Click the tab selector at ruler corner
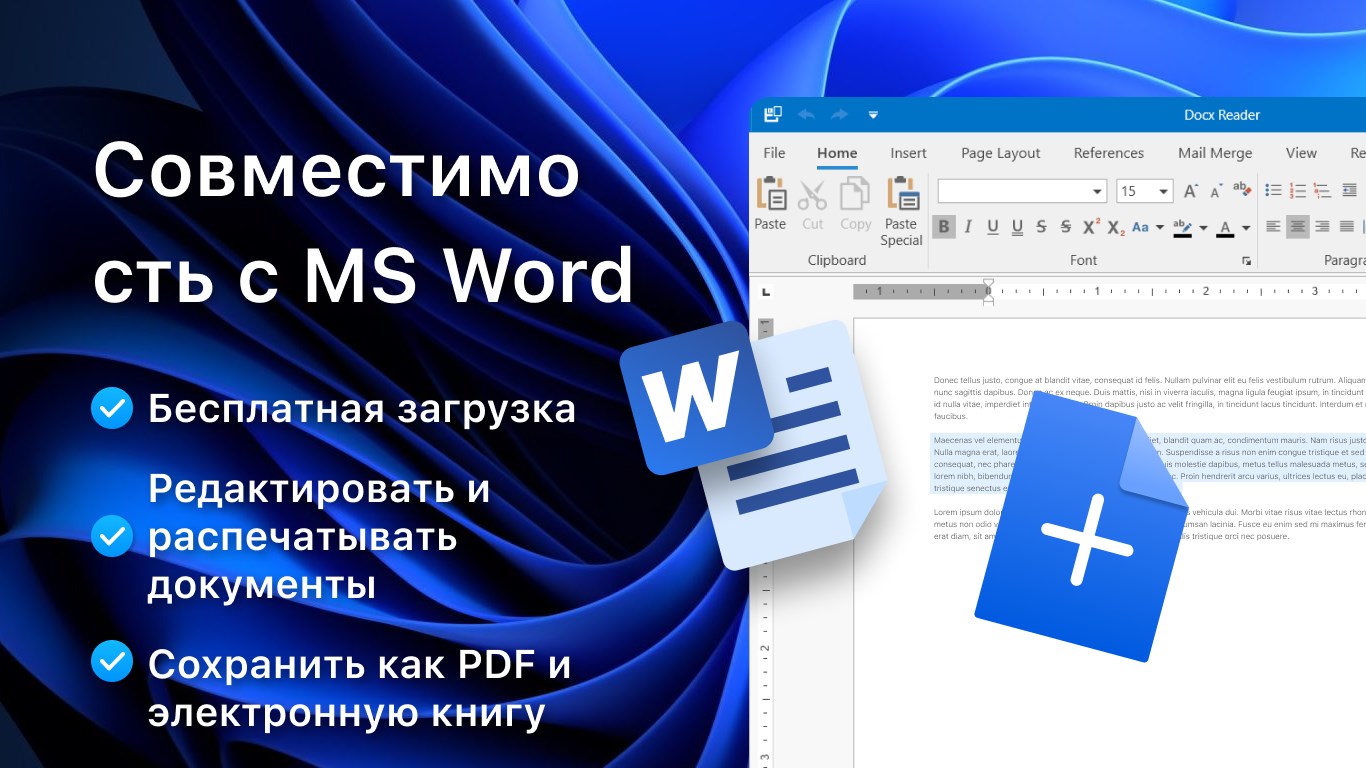The height and width of the screenshot is (768, 1366). [766, 292]
